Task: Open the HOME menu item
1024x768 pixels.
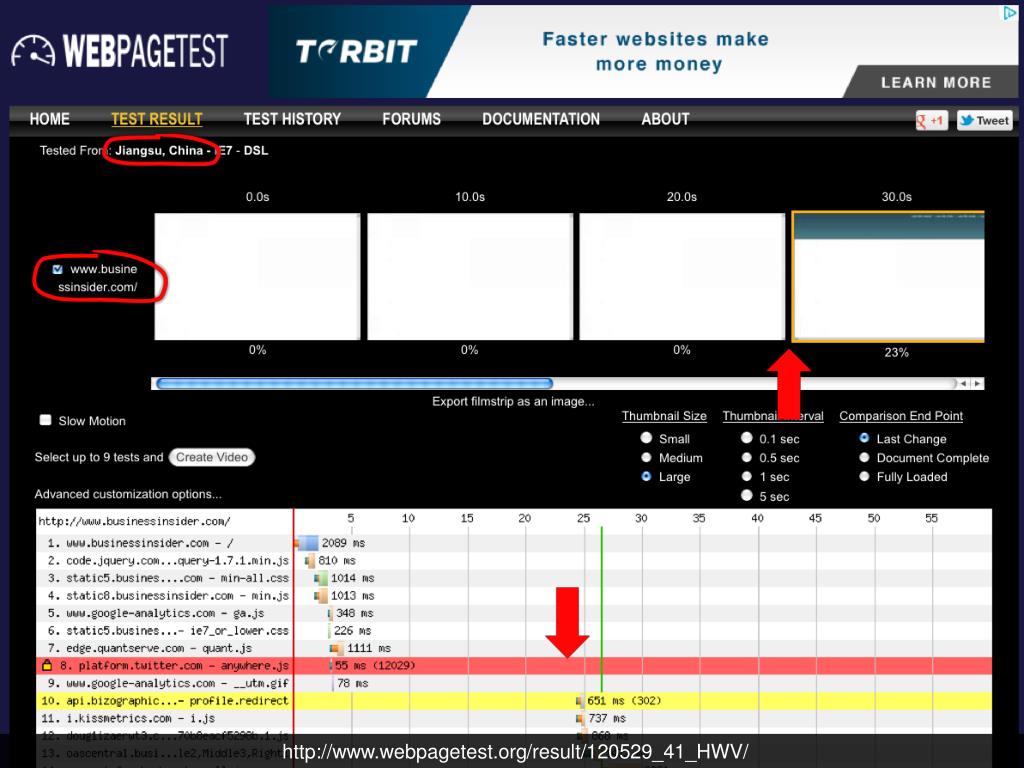Action: (50, 119)
